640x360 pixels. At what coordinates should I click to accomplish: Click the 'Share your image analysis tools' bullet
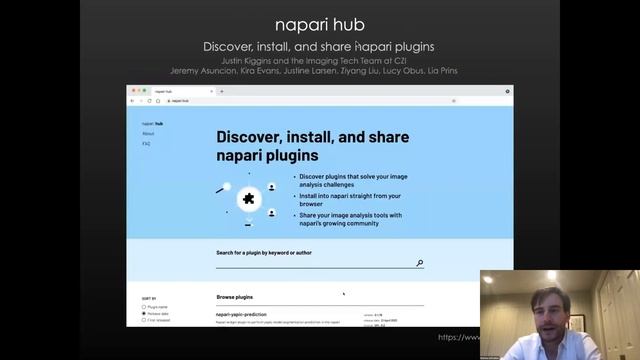(x=350, y=219)
